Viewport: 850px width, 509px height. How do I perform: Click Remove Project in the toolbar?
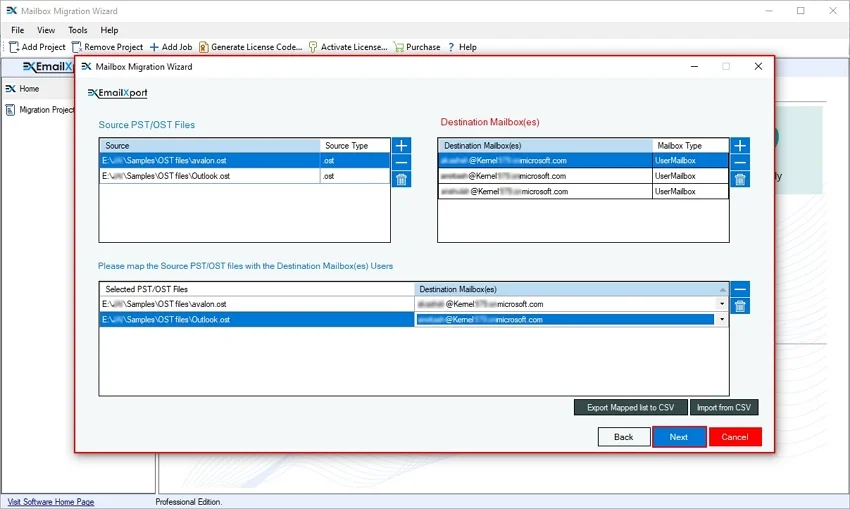click(107, 47)
